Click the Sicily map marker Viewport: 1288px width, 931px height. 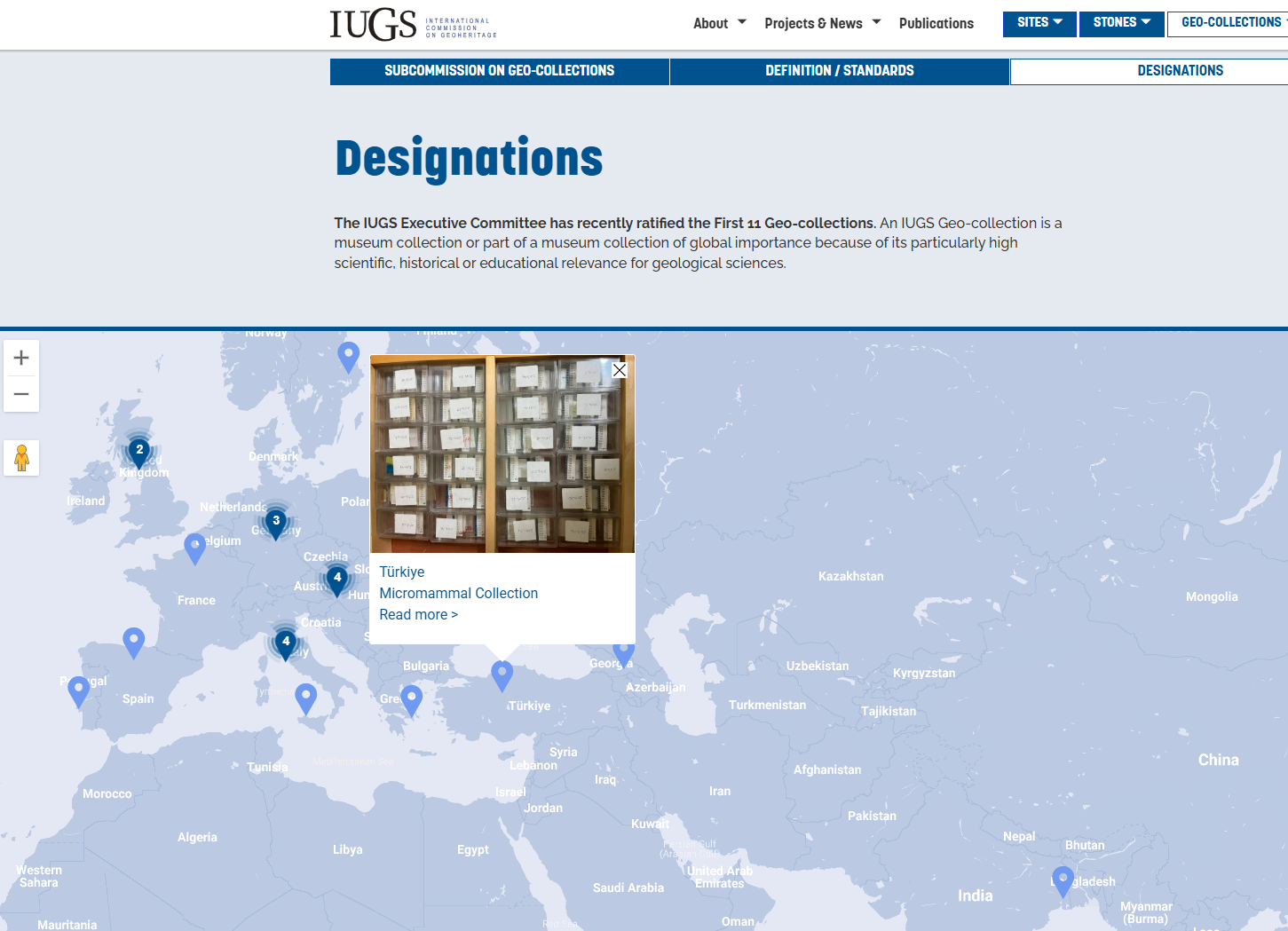(305, 698)
